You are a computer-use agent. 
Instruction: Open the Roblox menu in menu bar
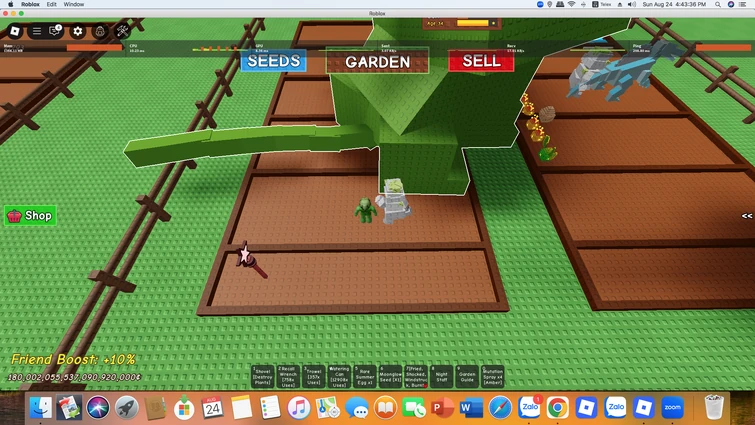point(30,4)
